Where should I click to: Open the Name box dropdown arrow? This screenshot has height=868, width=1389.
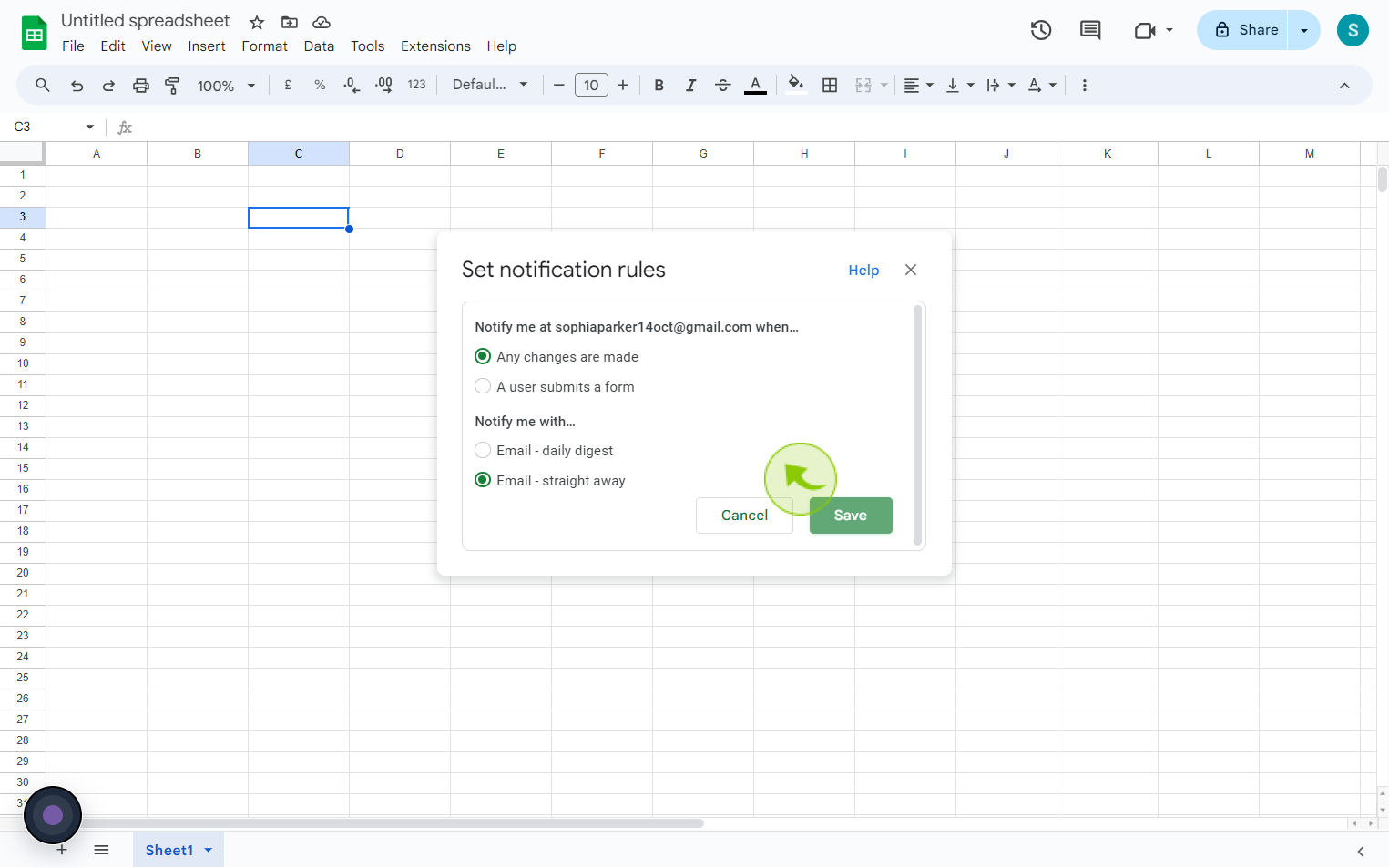pos(90,127)
